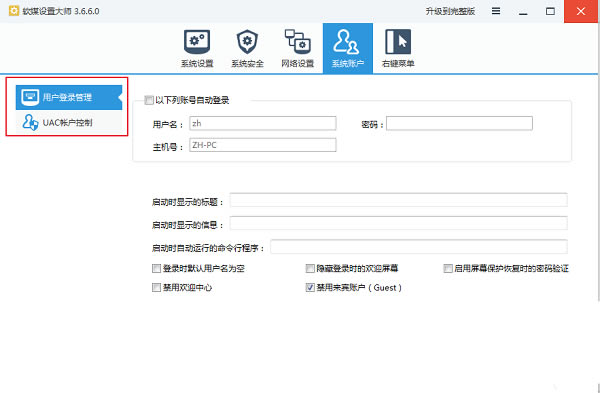Click the 密码 input field
The width and height of the screenshot is (600, 393).
point(459,123)
